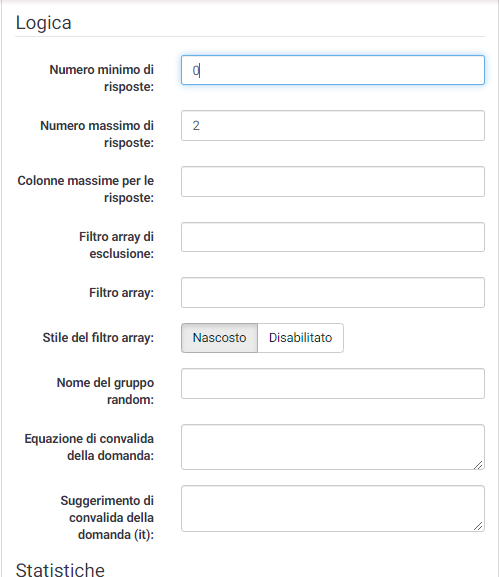Click the 'Numero minimo di risposte:' label
Image resolution: width=499 pixels, height=577 pixels.
[102, 78]
